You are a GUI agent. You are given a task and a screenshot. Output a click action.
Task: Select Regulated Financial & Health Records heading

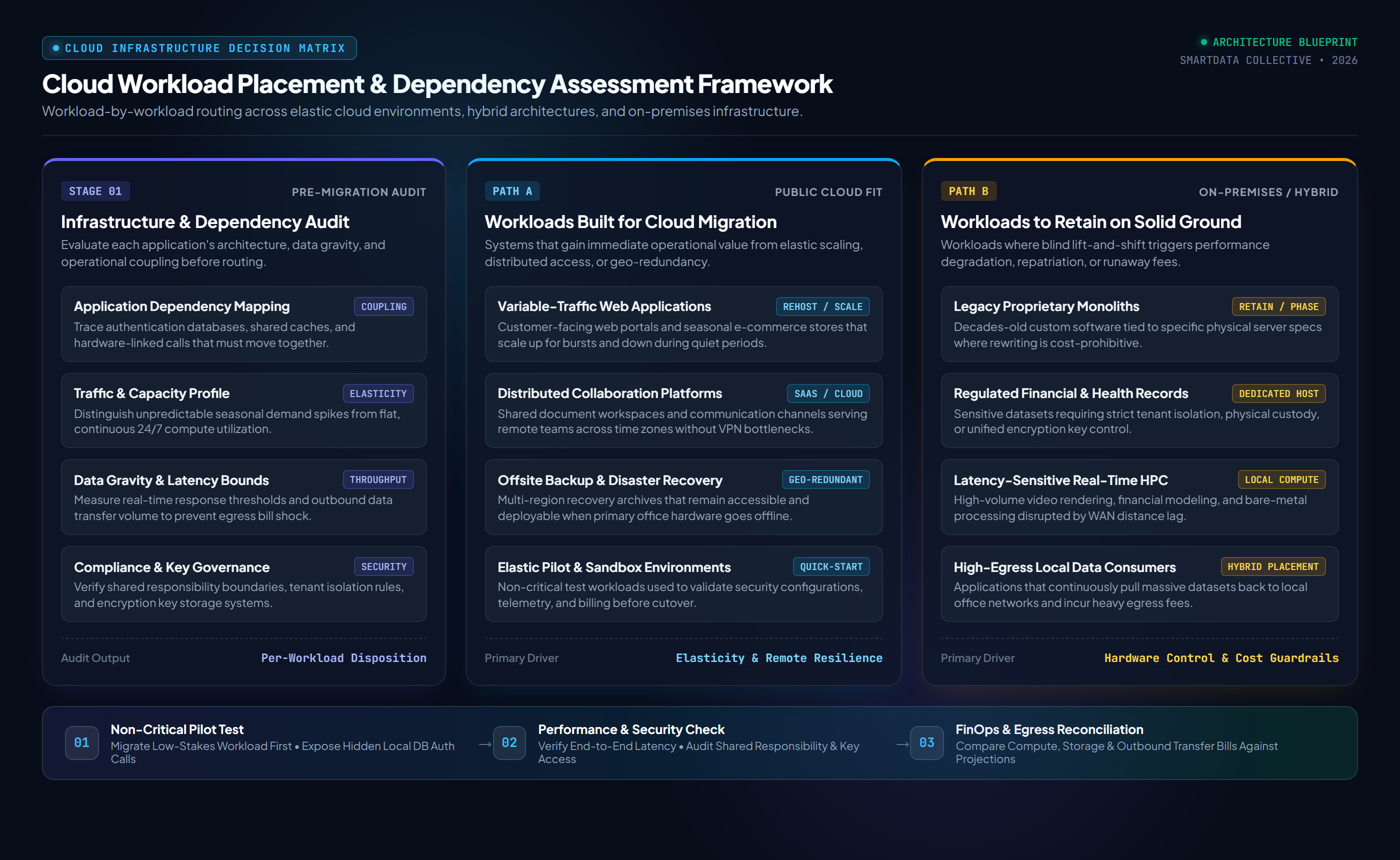pyautogui.click(x=1071, y=393)
